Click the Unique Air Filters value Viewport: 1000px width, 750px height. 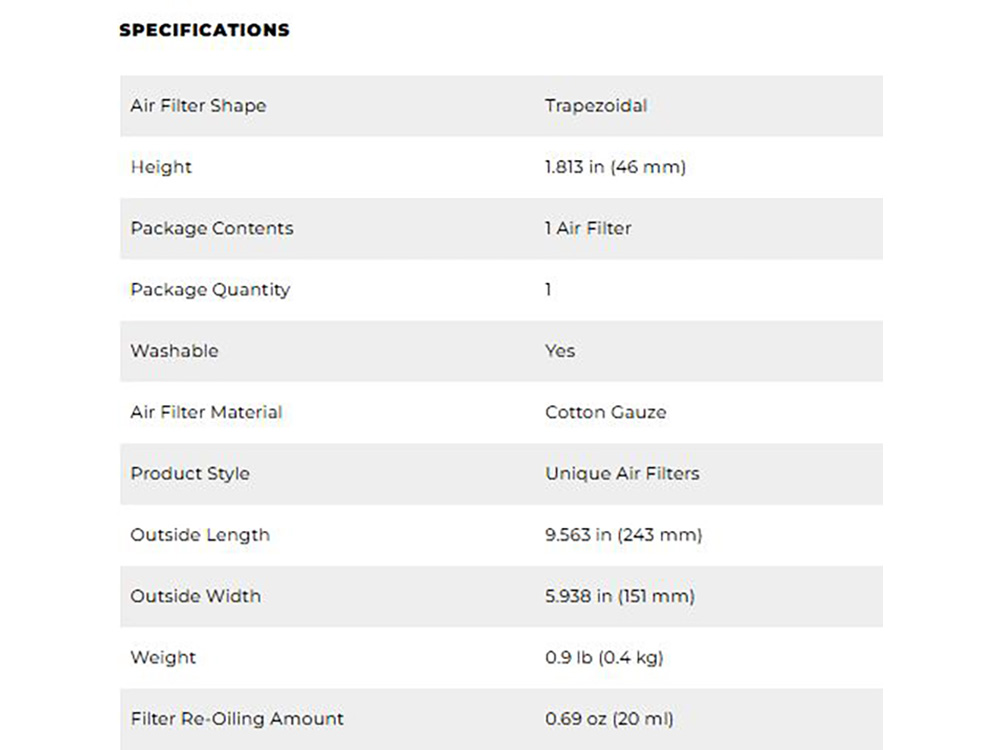tap(622, 473)
